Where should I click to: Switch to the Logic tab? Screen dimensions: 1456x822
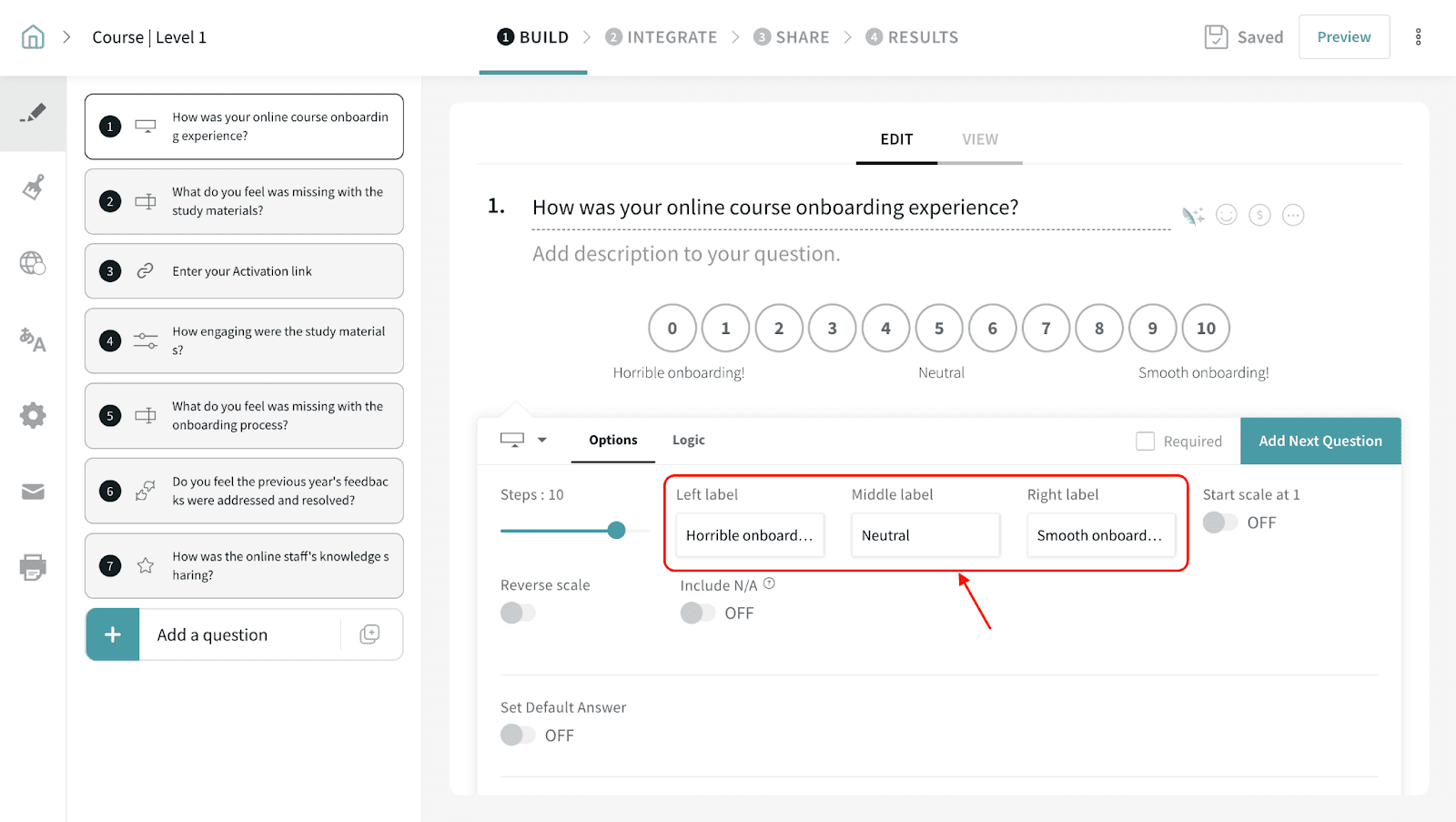click(688, 441)
